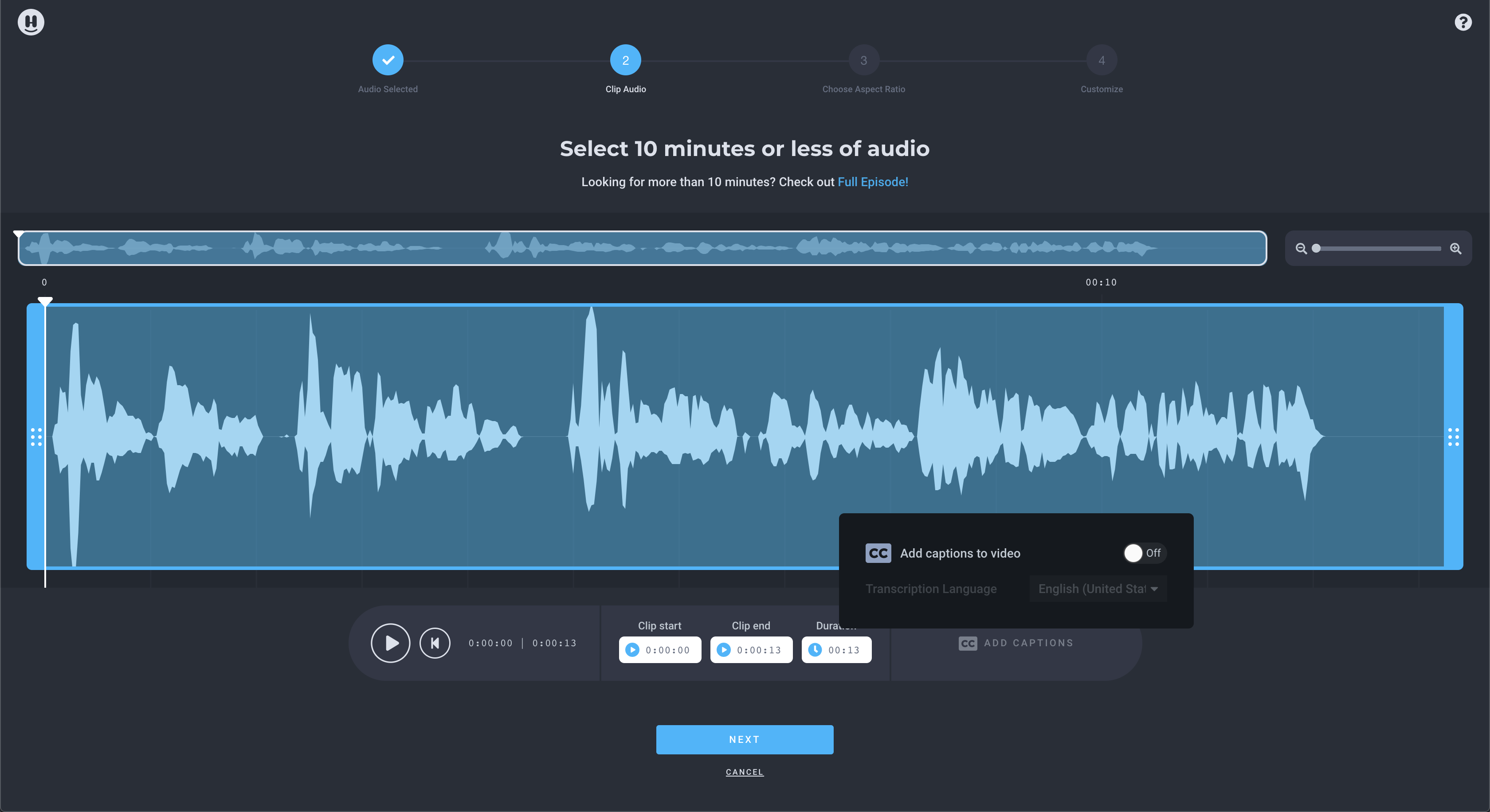Click the zoom out magnifier icon
The width and height of the screenshot is (1490, 812).
click(x=1301, y=249)
